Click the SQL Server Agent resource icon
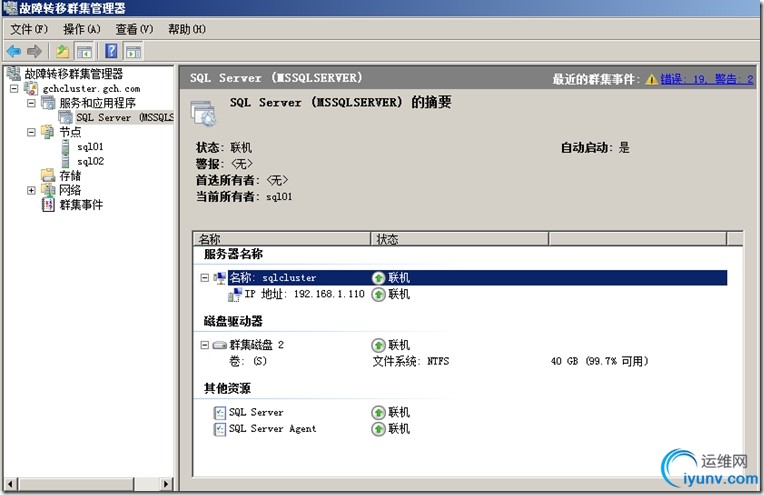The image size is (764, 495). [220, 429]
